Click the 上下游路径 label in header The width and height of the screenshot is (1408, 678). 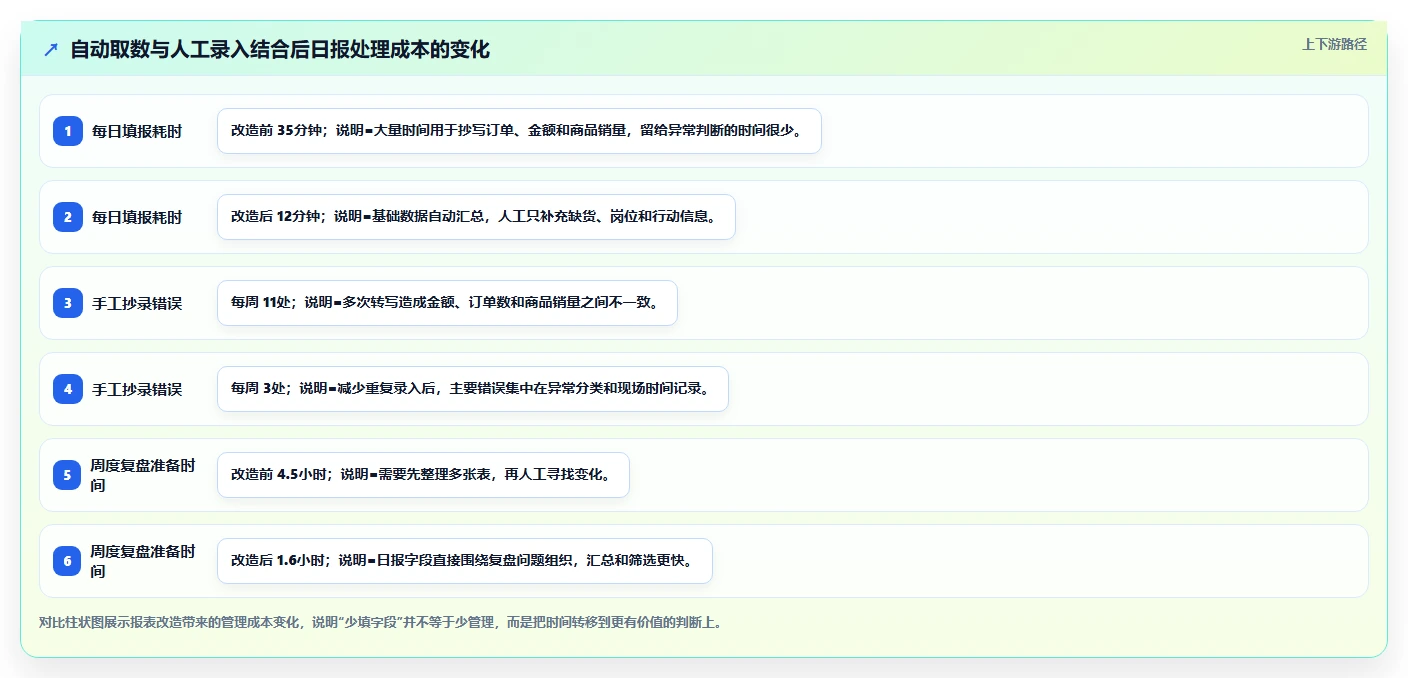pos(1334,44)
